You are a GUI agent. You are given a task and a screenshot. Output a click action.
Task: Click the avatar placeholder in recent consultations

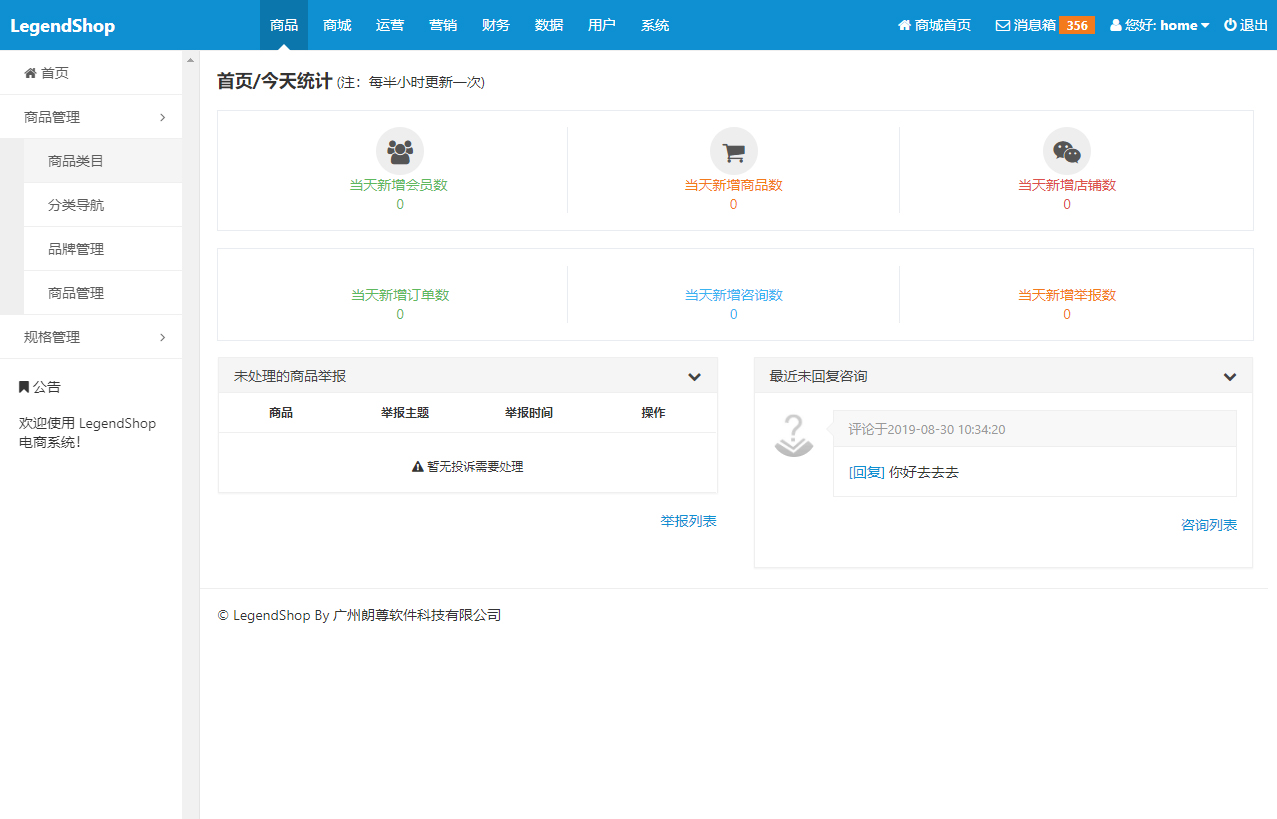(x=794, y=436)
